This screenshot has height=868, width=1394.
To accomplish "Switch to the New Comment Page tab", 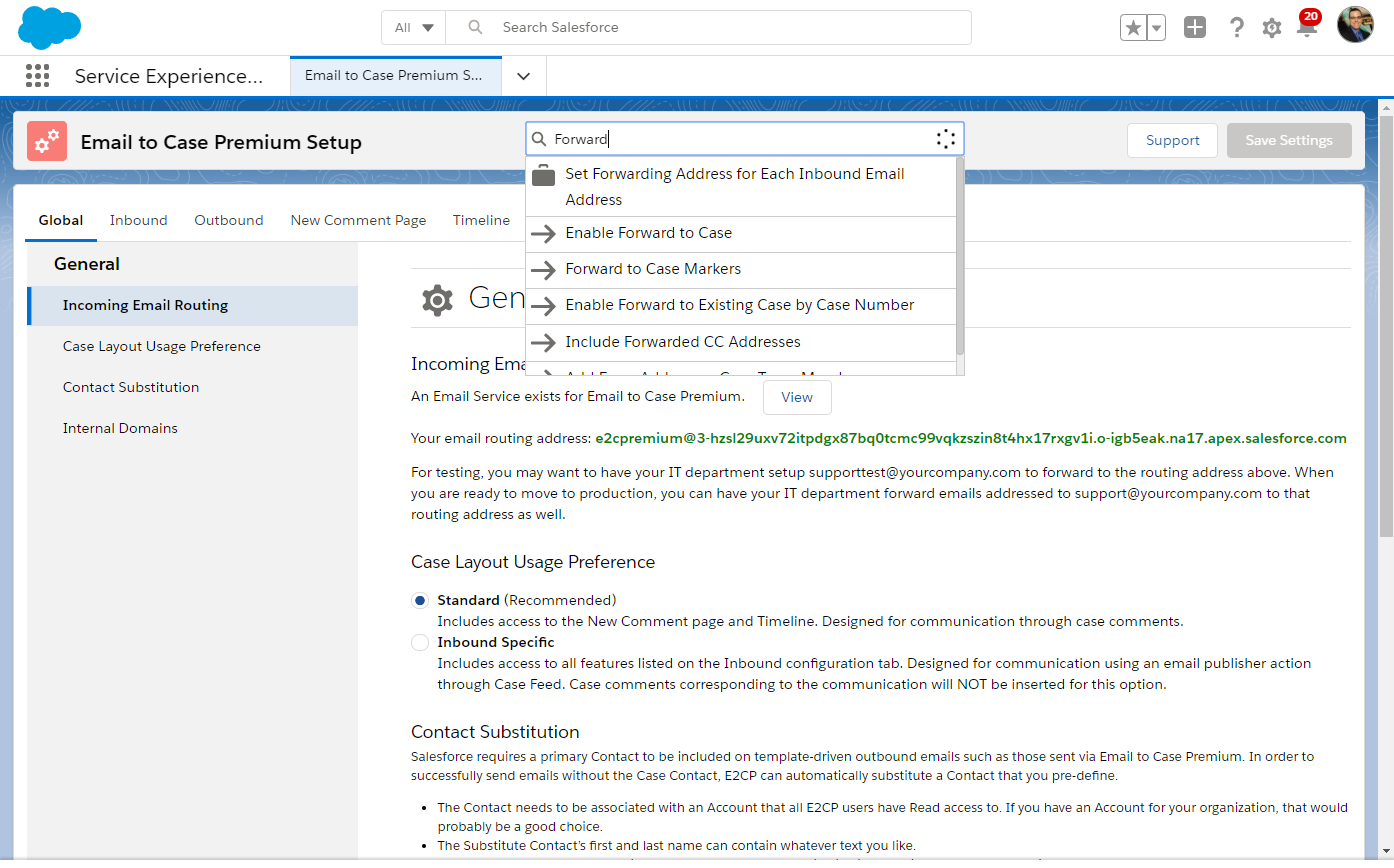I will [x=358, y=220].
